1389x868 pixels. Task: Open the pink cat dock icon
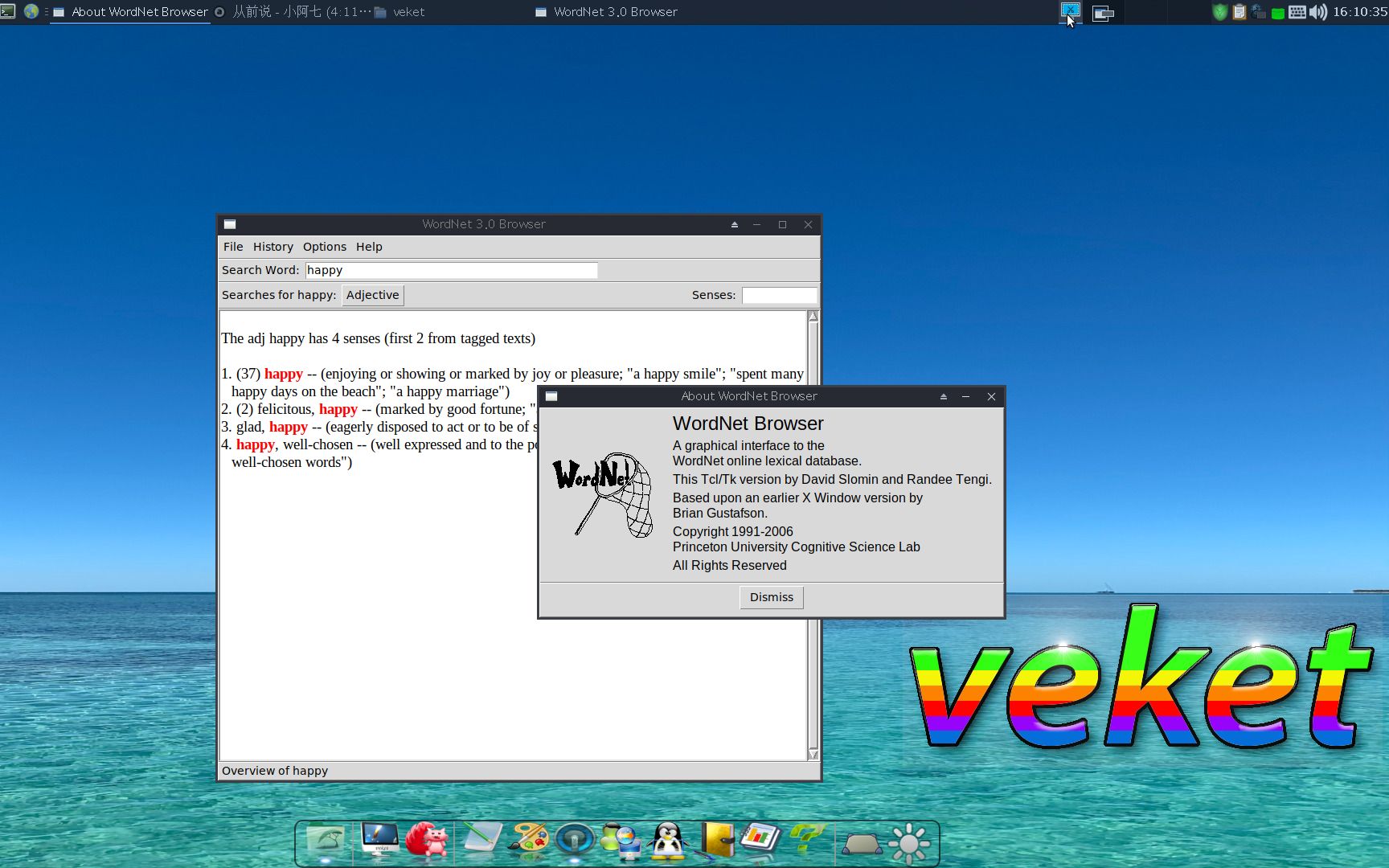427,841
